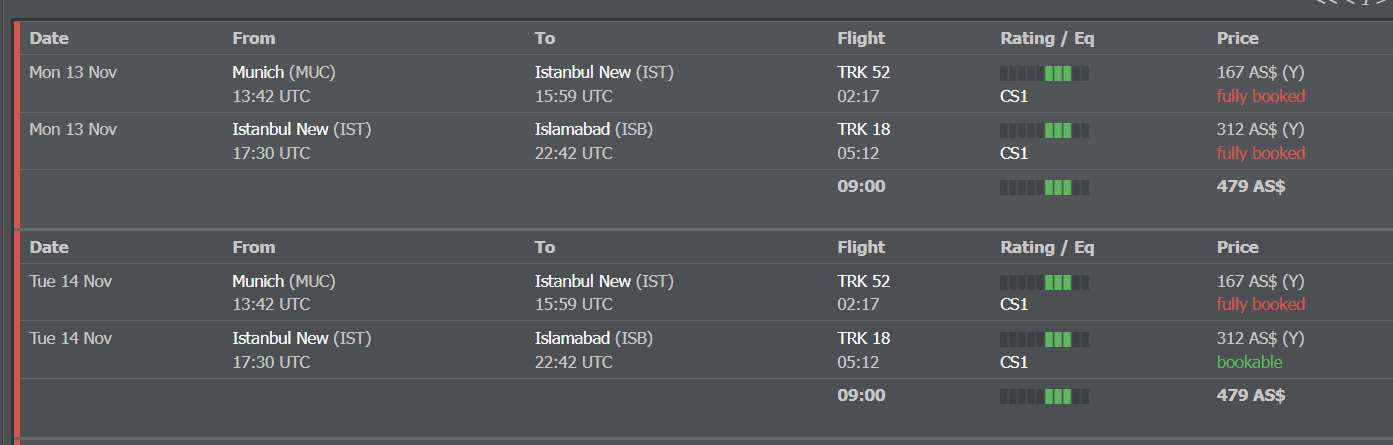Open Munich (MUC) origin on Tue 14 Nov
Image resolution: width=1393 pixels, height=445 pixels.
pyautogui.click(x=284, y=281)
